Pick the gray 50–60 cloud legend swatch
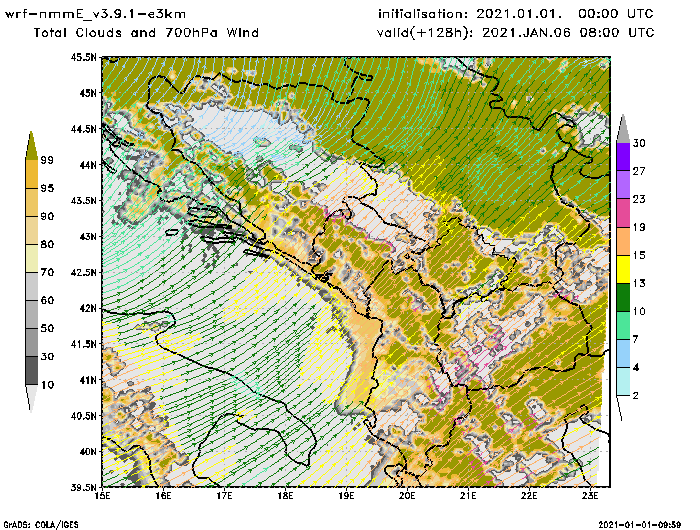The image size is (700, 530). point(32,314)
